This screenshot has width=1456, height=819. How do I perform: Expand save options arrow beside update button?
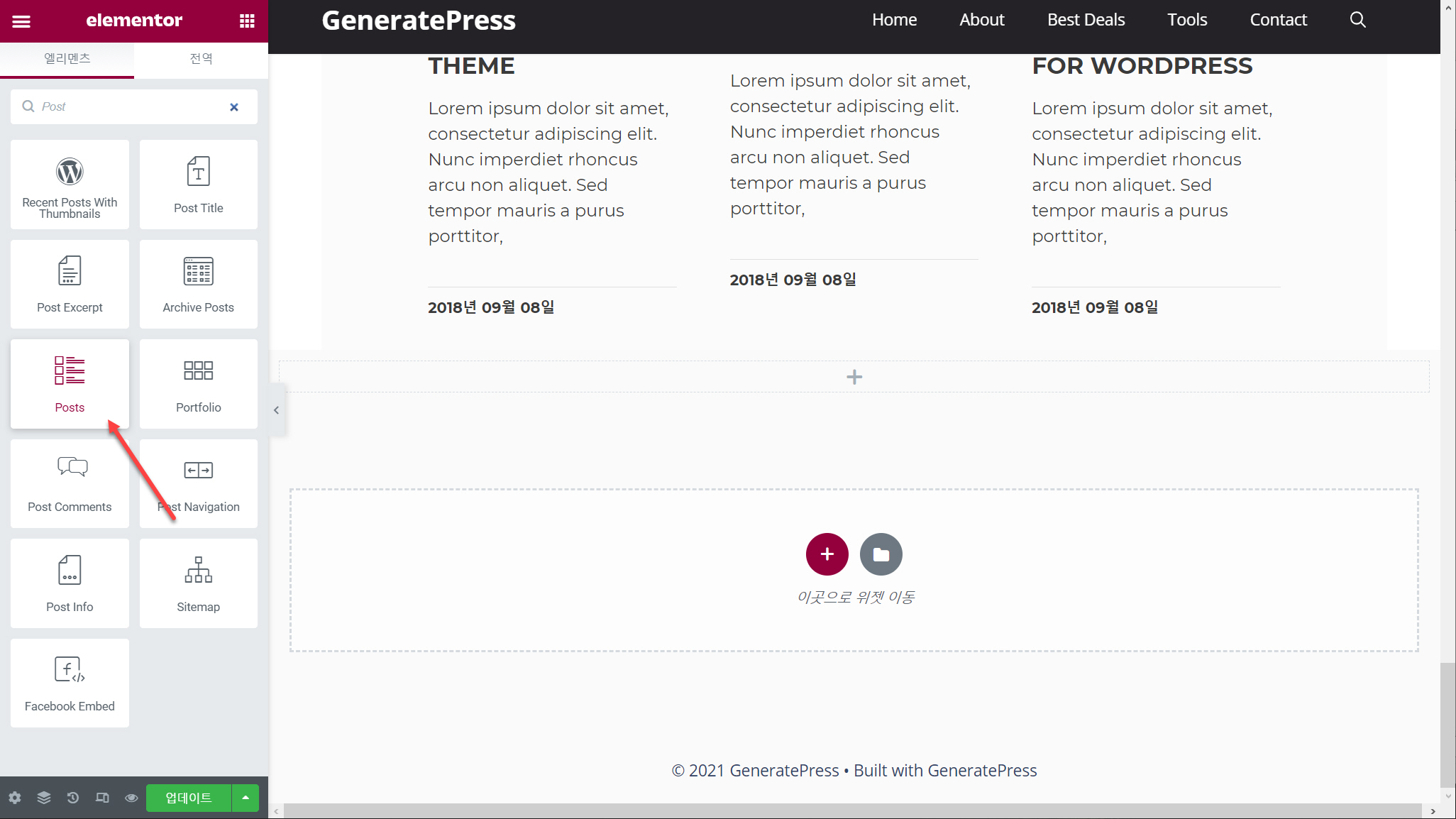[246, 798]
